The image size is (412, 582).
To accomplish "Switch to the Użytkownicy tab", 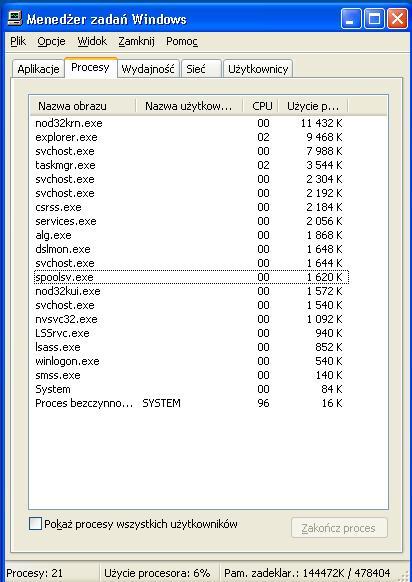I will tap(258, 69).
